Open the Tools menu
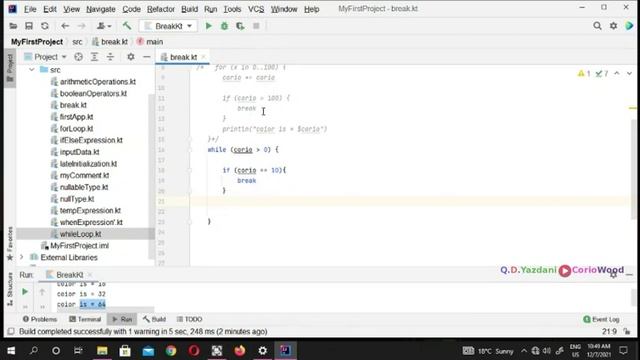The image size is (640, 360). (x=232, y=9)
